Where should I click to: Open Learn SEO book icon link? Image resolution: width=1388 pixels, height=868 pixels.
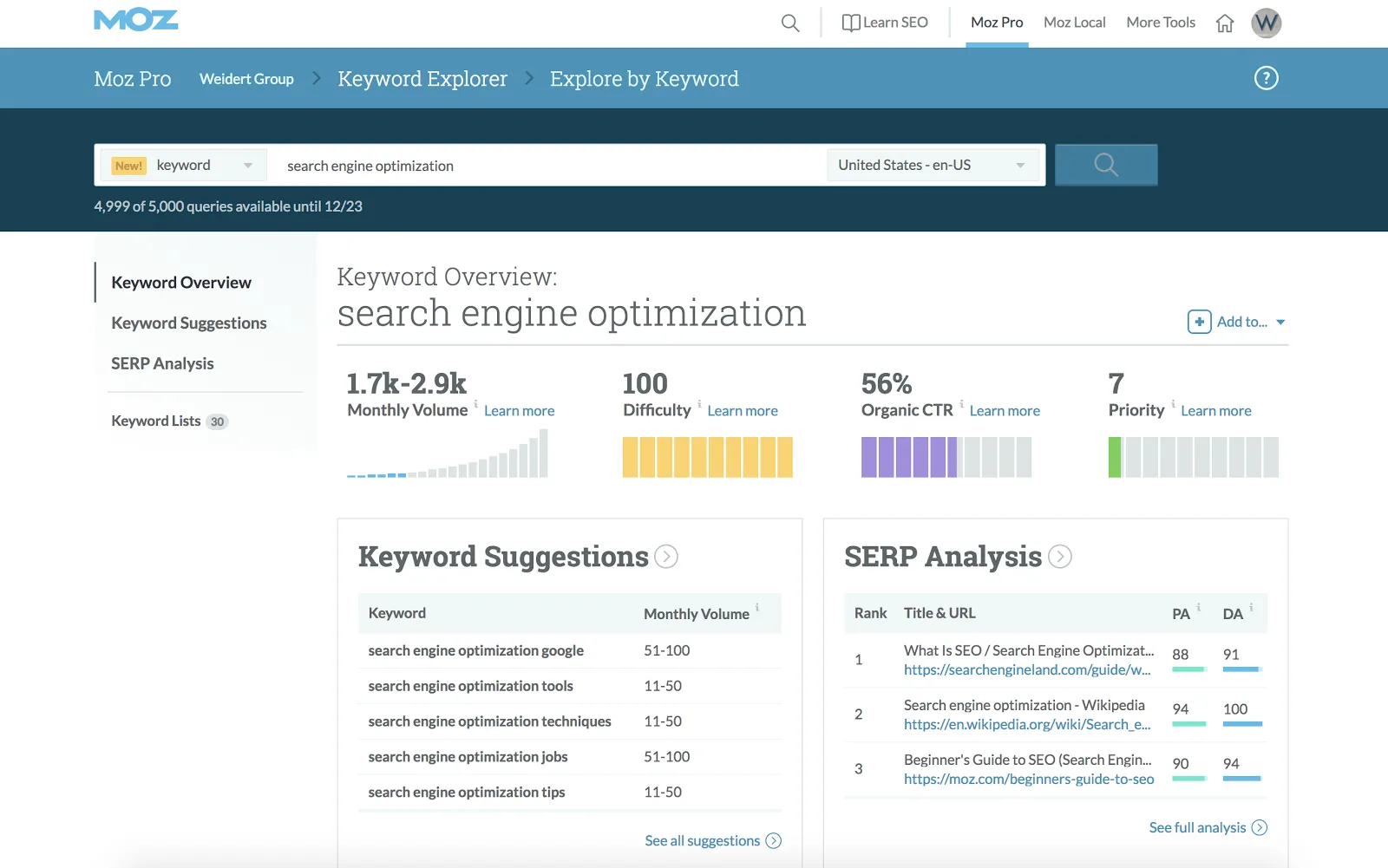point(850,23)
